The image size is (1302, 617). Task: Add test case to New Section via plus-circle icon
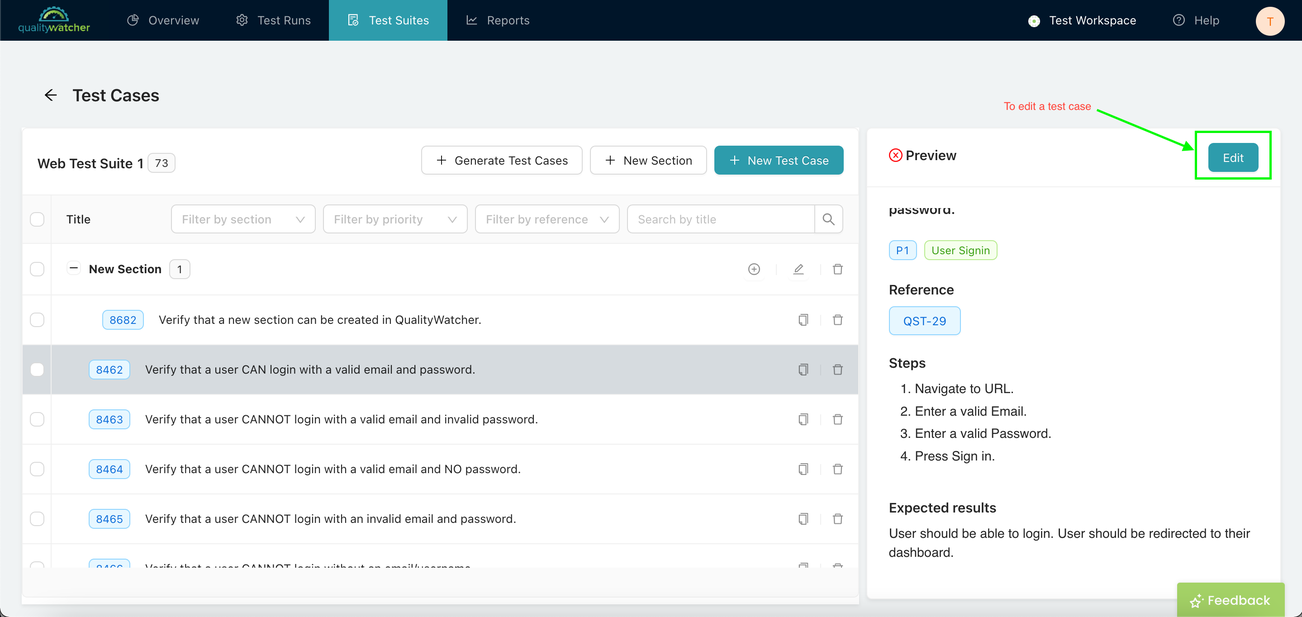[x=754, y=269]
